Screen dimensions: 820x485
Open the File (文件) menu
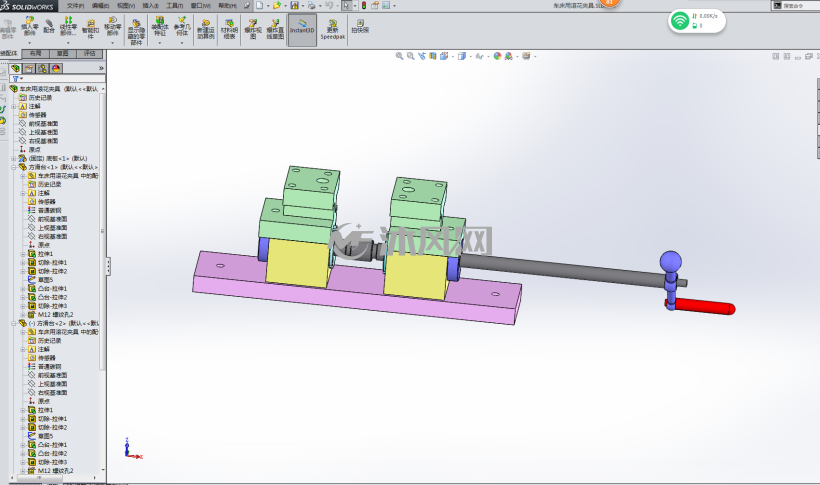(75, 6)
